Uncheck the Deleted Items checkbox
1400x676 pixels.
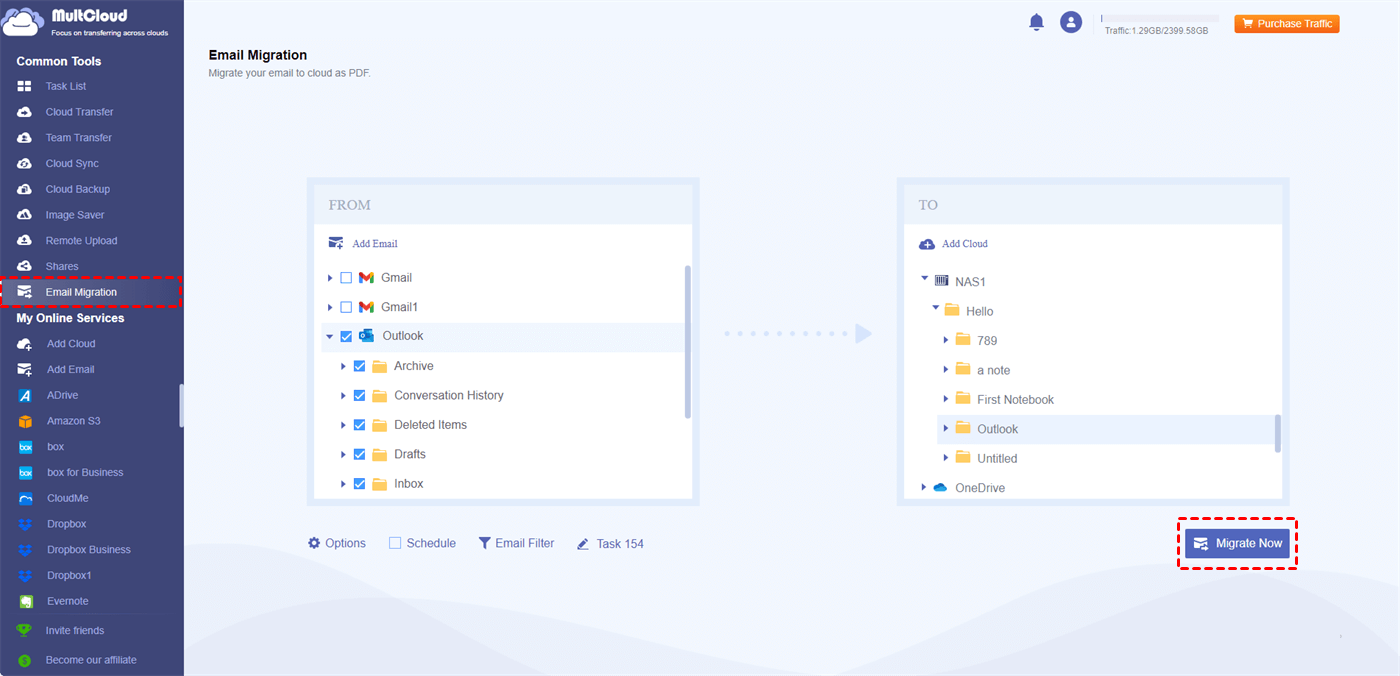point(359,425)
